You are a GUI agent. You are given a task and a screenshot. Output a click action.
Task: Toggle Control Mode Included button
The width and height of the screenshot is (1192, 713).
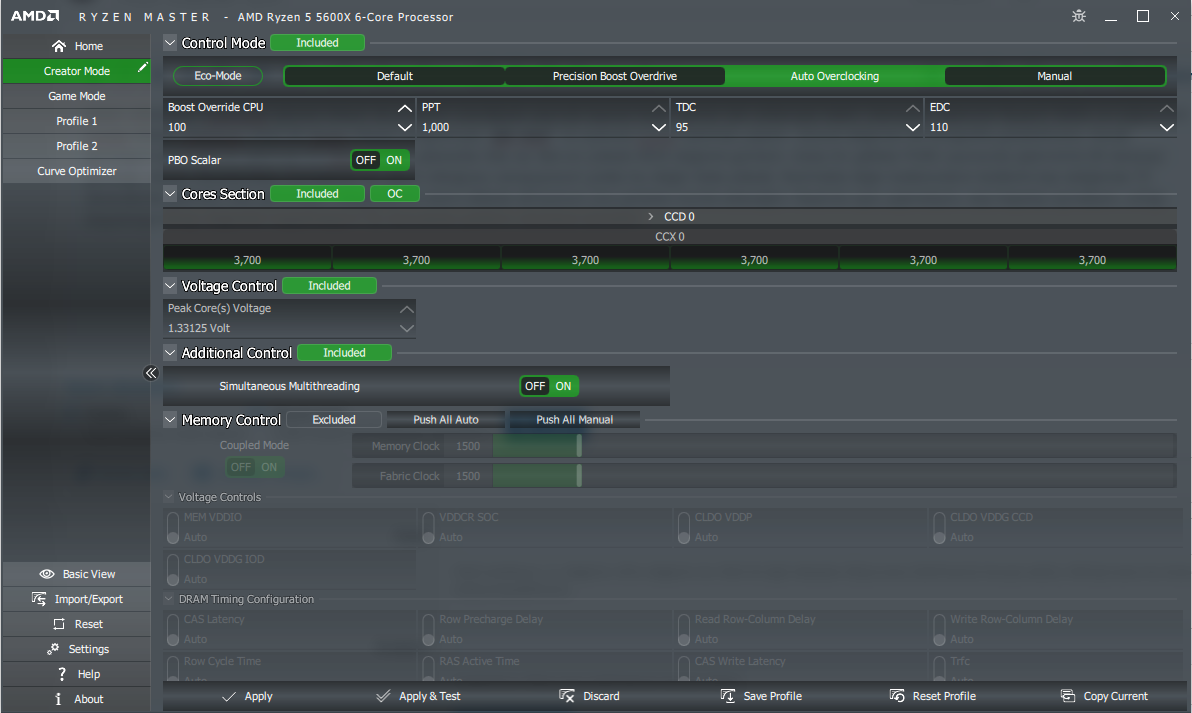click(x=317, y=43)
